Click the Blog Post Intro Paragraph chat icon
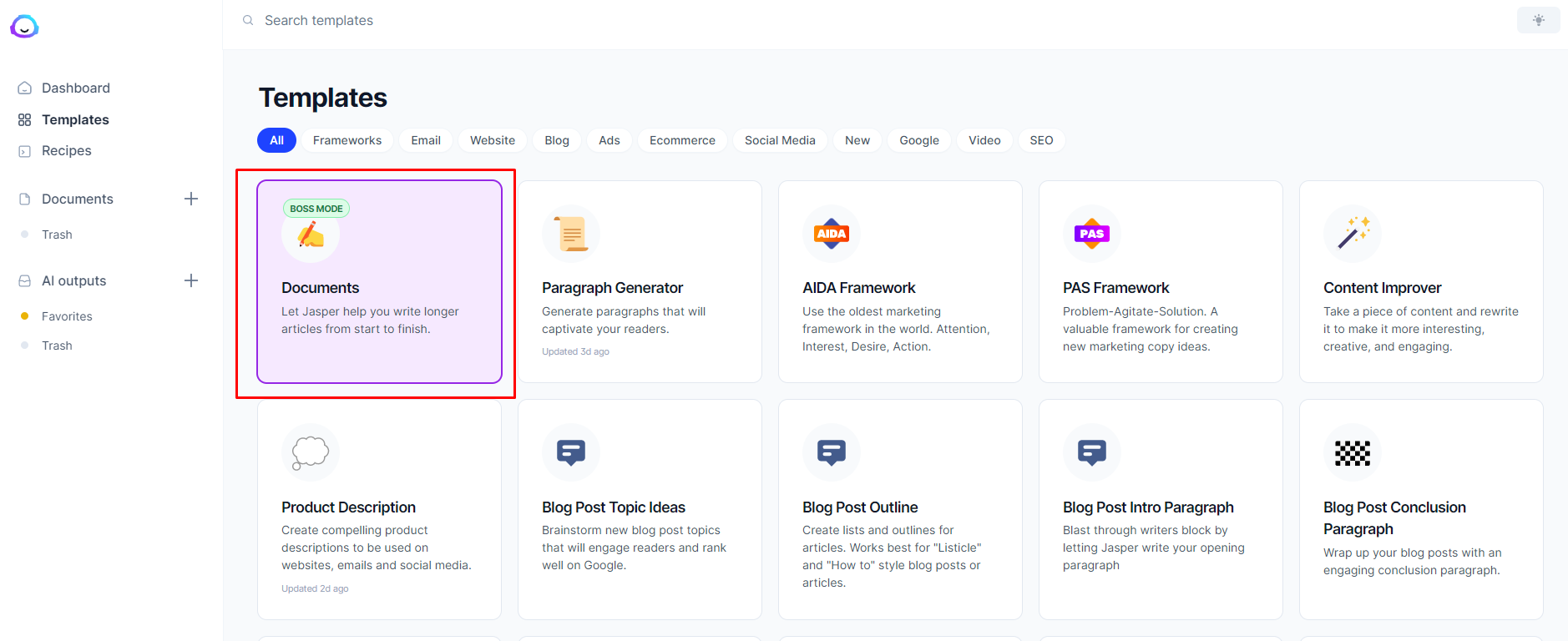1568x641 pixels. pos(1092,452)
